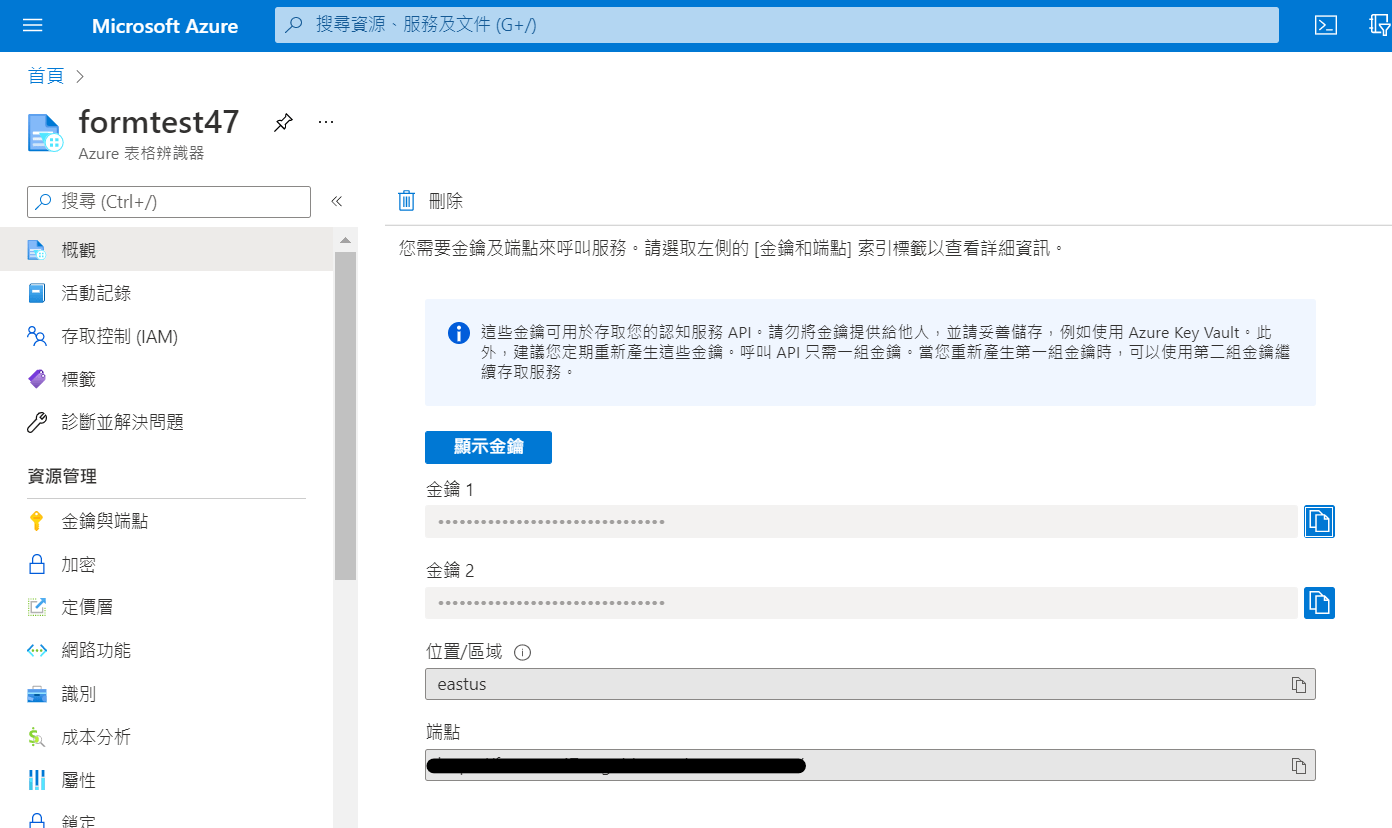This screenshot has width=1392, height=828.
Task: Copy the eastus location value
Action: pos(1298,685)
